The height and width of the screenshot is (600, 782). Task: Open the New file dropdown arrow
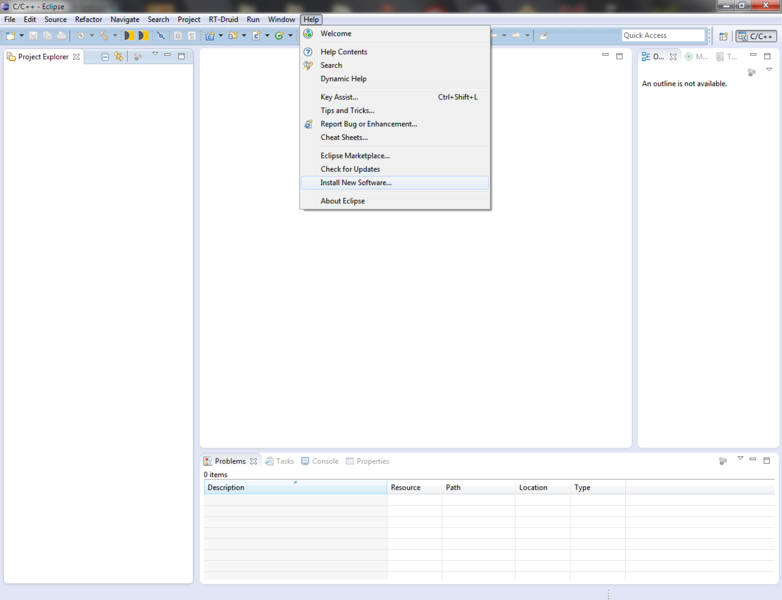[x=21, y=36]
